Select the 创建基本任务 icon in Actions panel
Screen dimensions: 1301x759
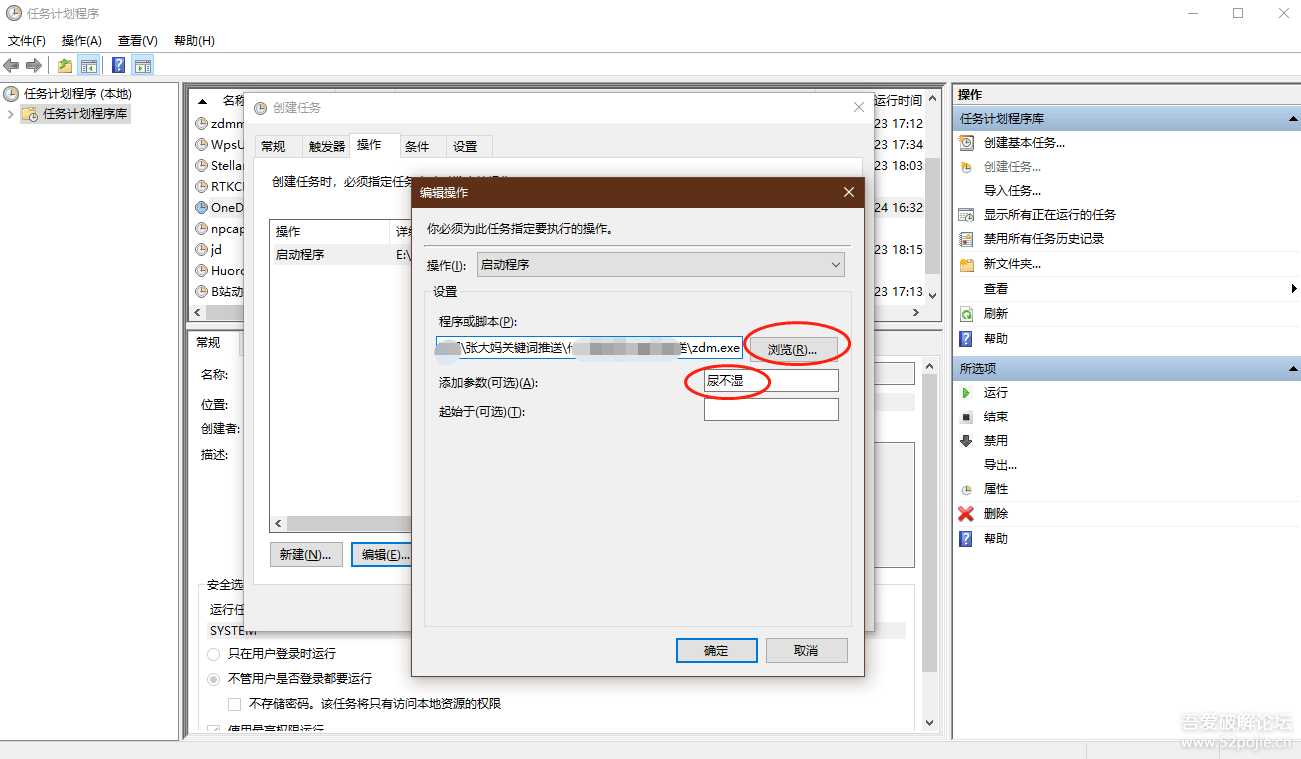[966, 142]
